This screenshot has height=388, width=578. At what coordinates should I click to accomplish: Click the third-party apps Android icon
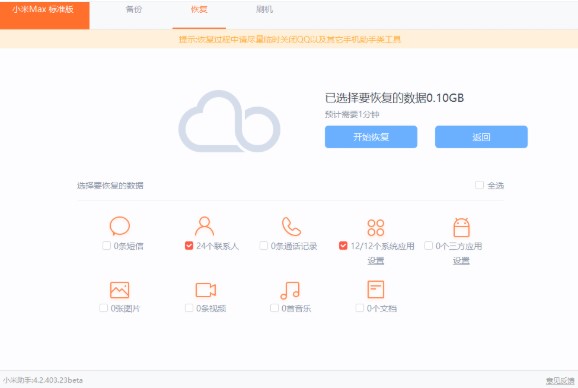click(461, 227)
